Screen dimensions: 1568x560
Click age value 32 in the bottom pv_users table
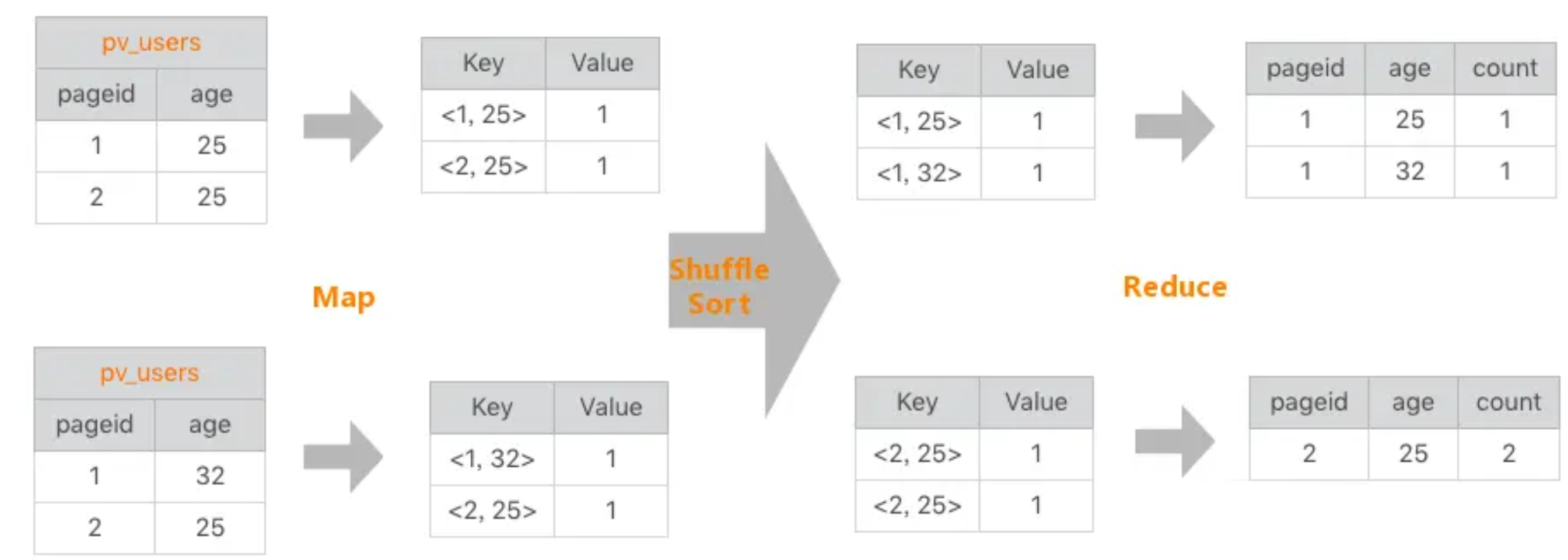coord(210,476)
